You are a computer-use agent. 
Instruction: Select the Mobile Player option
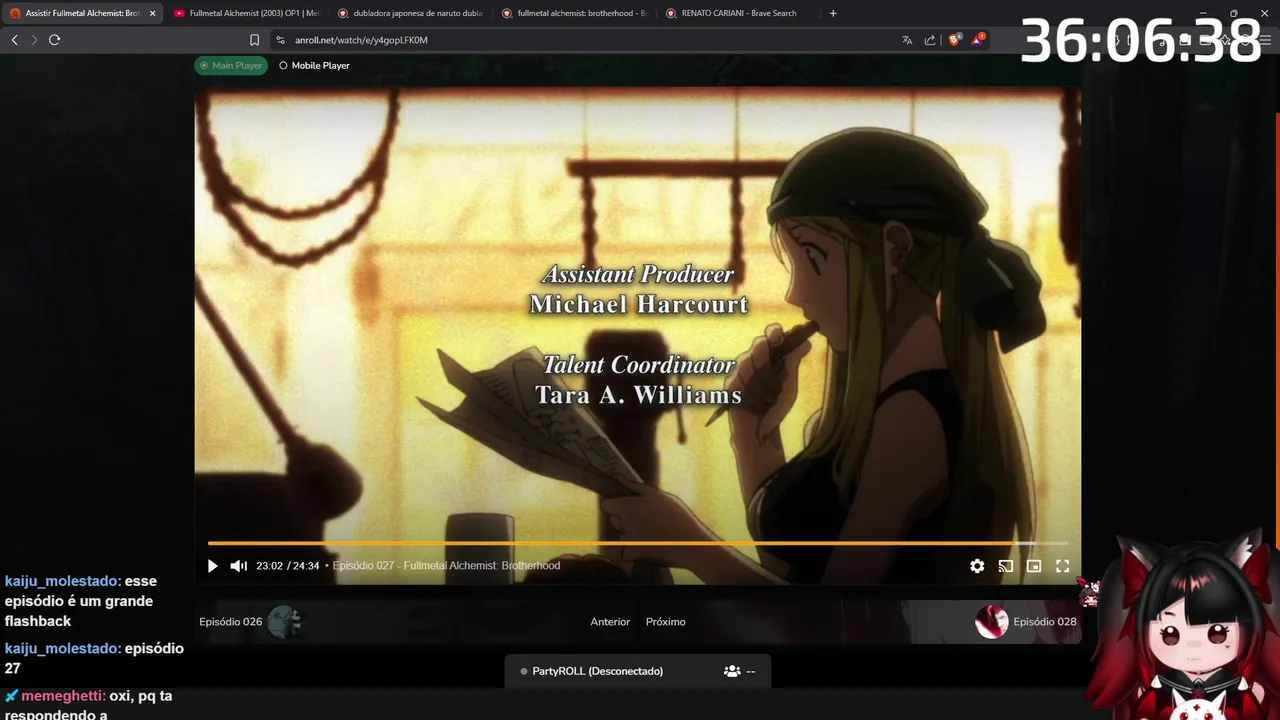[314, 65]
